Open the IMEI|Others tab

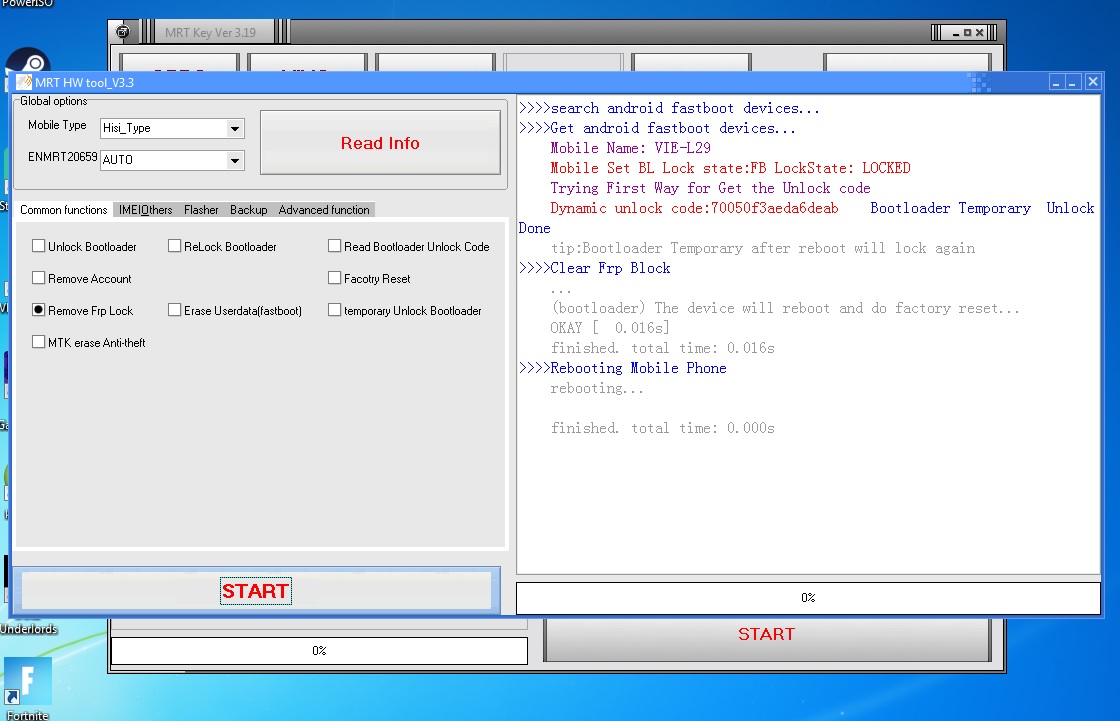click(146, 209)
